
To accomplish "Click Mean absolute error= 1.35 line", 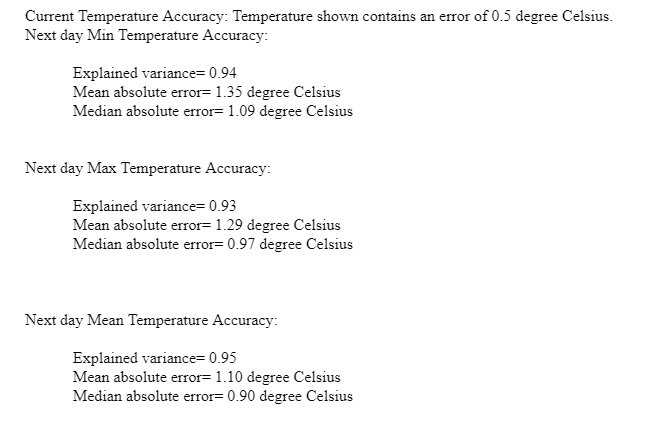I will [x=207, y=92].
